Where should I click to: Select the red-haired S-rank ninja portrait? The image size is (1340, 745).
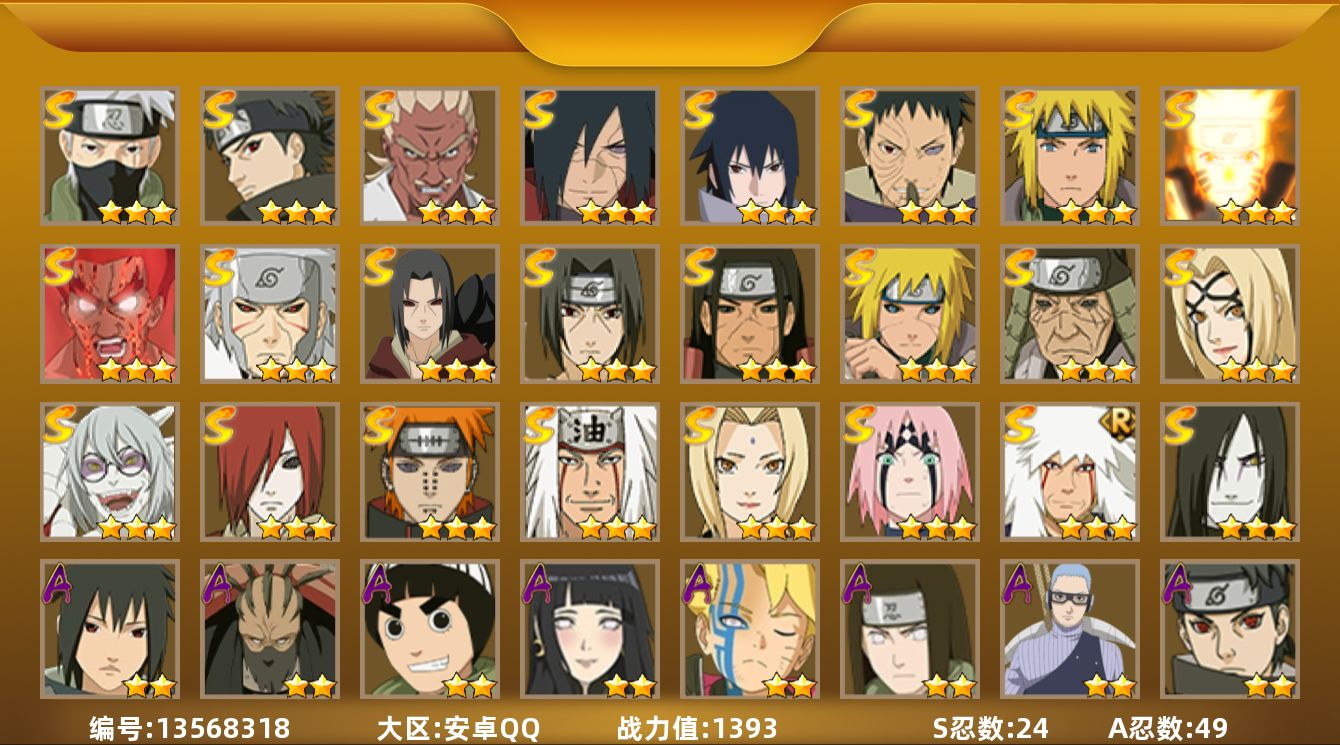click(270, 471)
